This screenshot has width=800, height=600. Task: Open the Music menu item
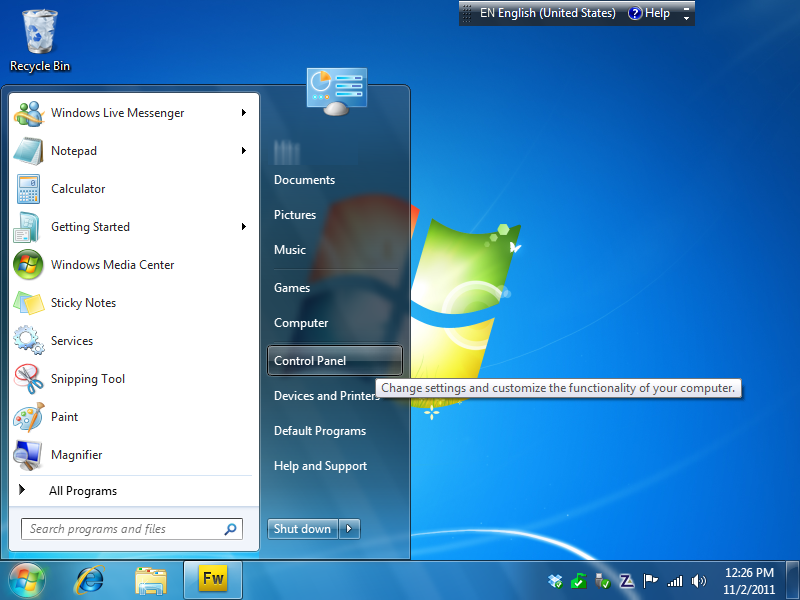[x=290, y=250]
